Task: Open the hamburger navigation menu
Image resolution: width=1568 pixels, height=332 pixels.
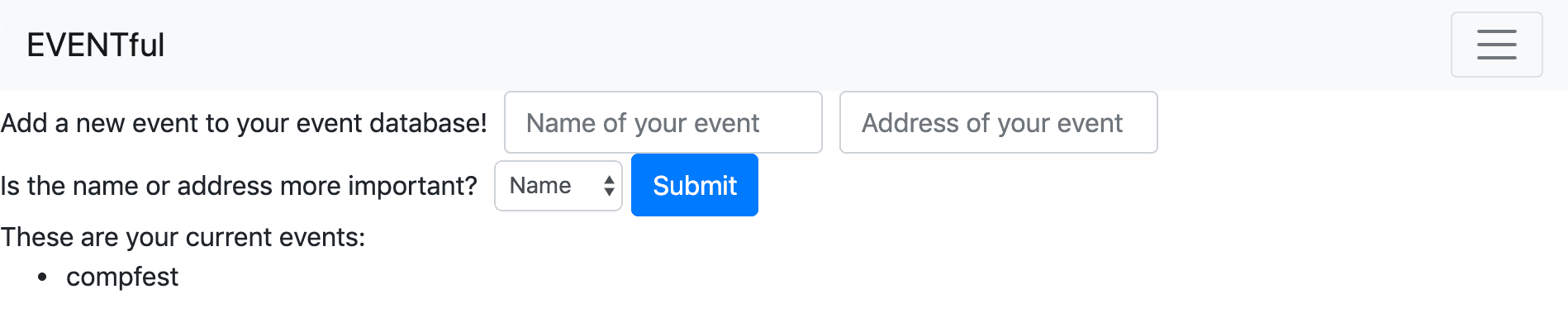Action: point(1496,45)
